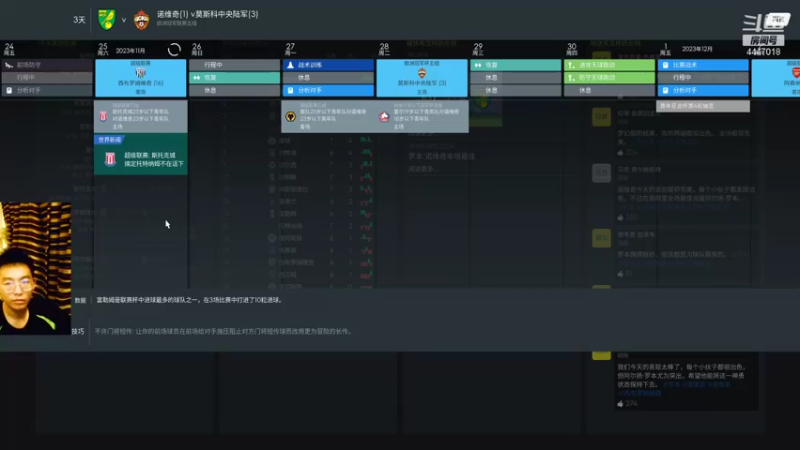Click the 防守无球跑动 icon on day 30
Viewport: 800px width, 450px height.
(x=571, y=78)
